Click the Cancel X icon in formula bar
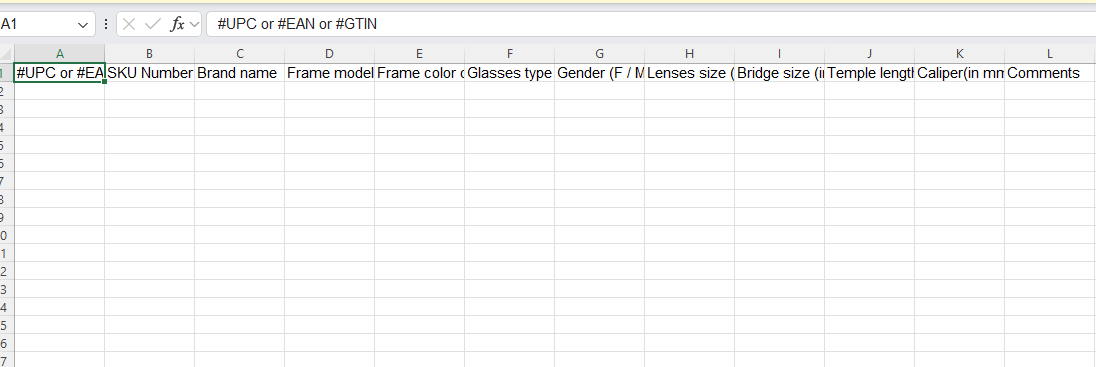This screenshot has height=367, width=1096. pos(129,24)
